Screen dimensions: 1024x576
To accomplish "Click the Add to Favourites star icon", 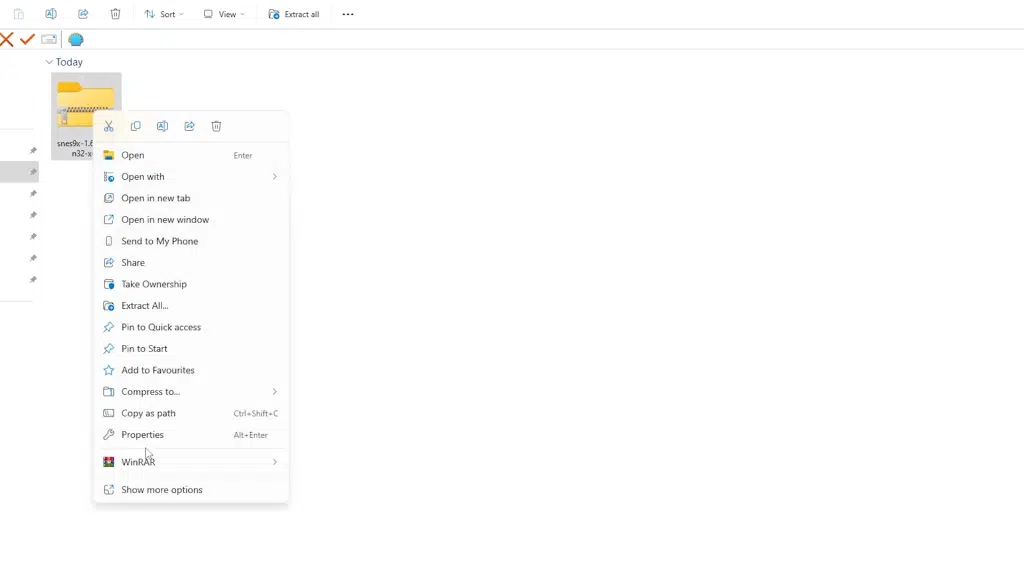I will [x=108, y=370].
